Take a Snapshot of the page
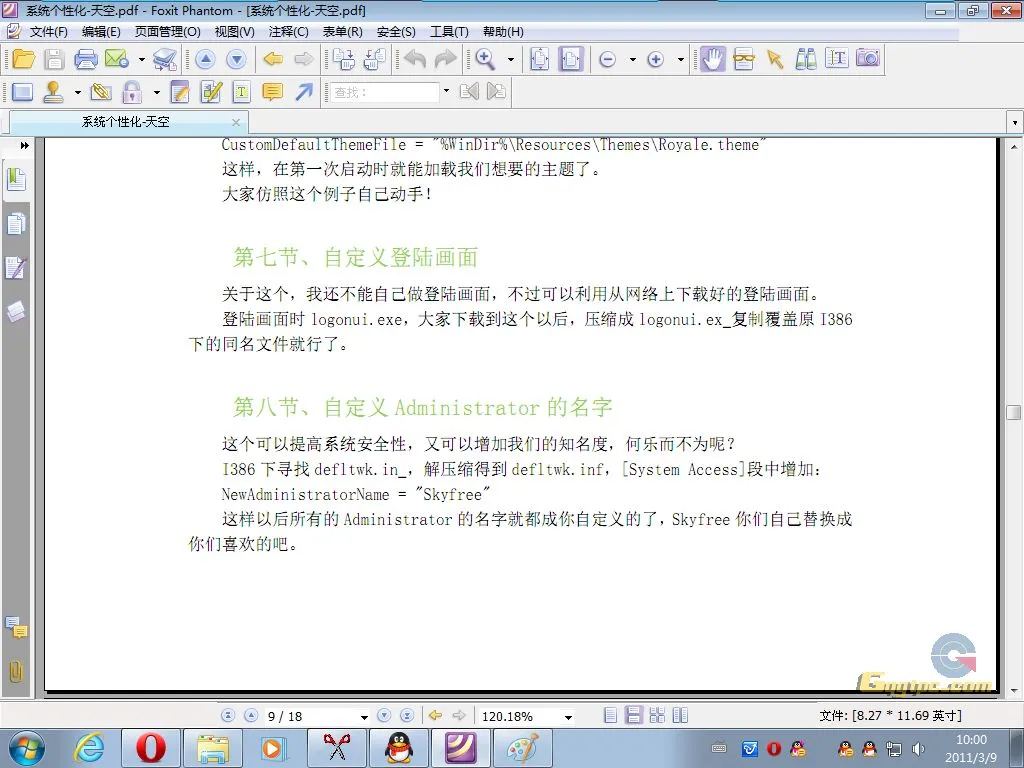The image size is (1024, 768). 869,60
